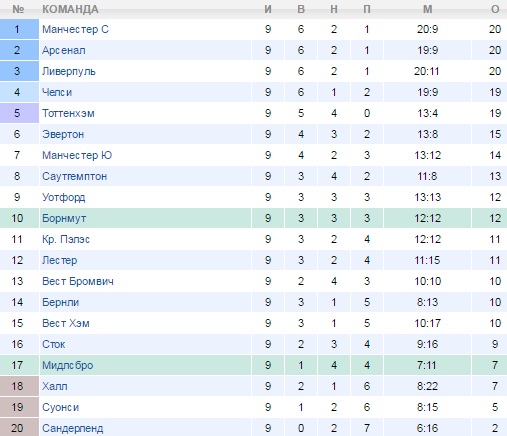The height and width of the screenshot is (436, 507).
Task: Open the Арсенал team link
Action: 64,50
